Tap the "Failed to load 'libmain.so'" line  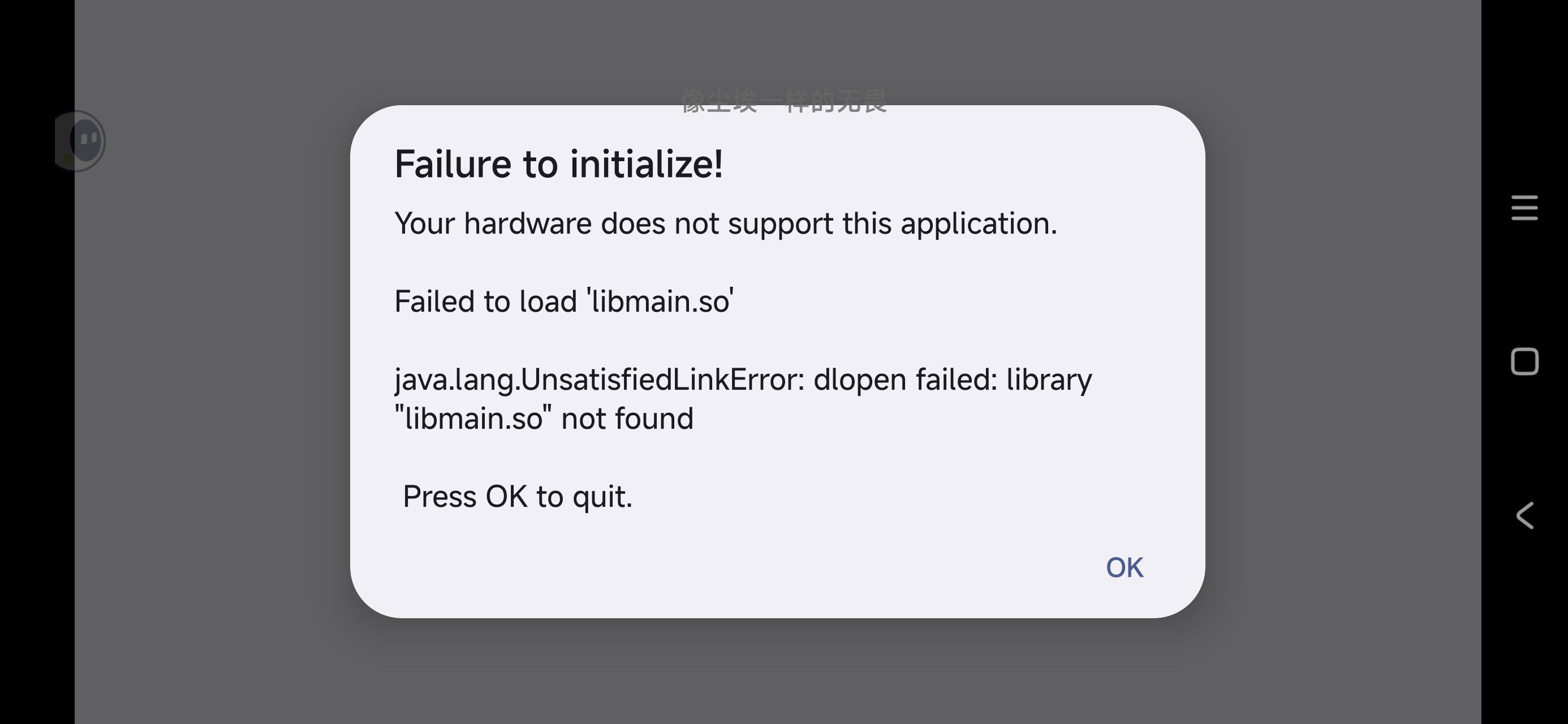coord(563,301)
